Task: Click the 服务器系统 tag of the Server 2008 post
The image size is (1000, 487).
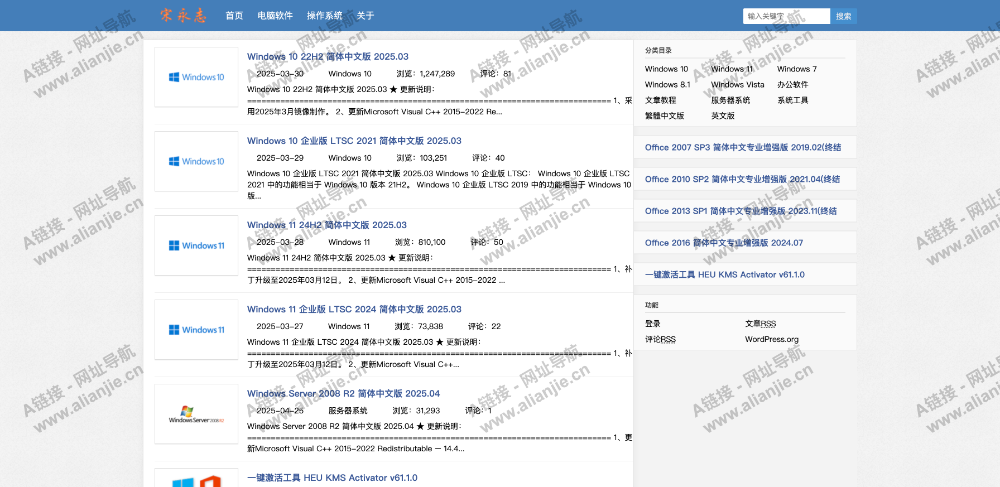Action: click(348, 411)
